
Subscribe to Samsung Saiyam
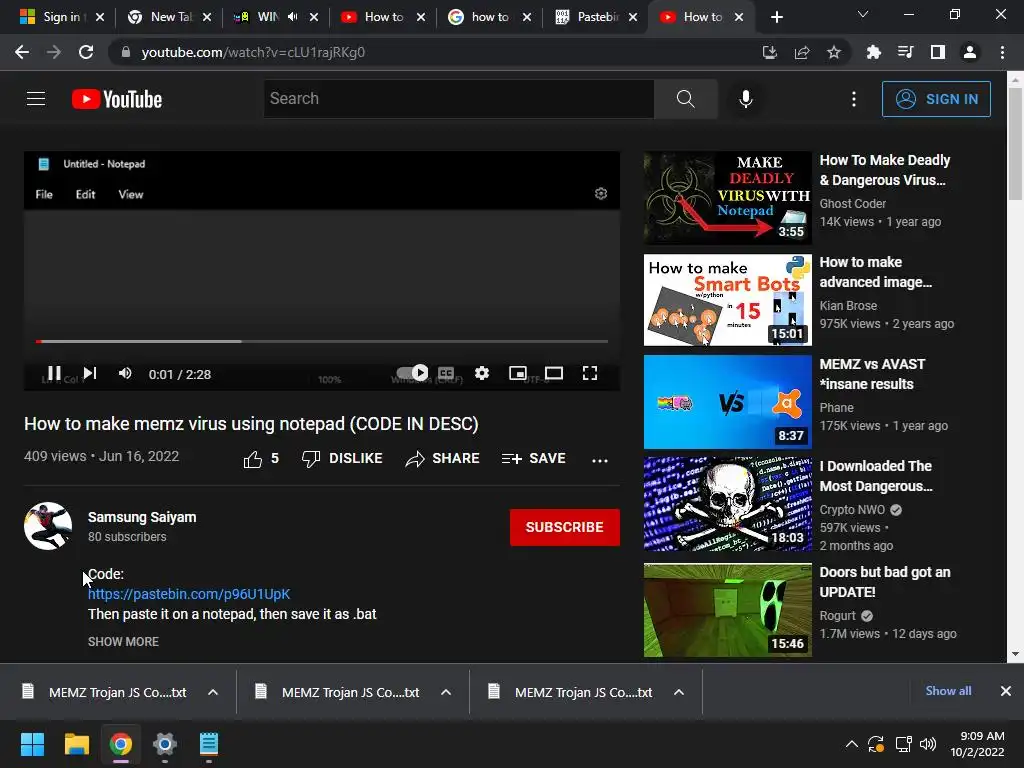coord(564,527)
